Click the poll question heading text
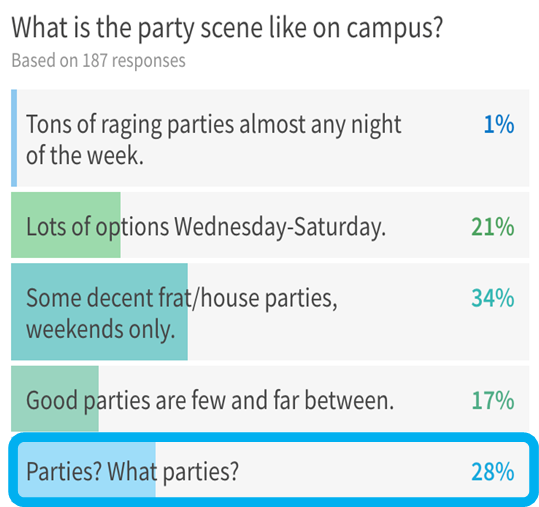 [x=227, y=29]
